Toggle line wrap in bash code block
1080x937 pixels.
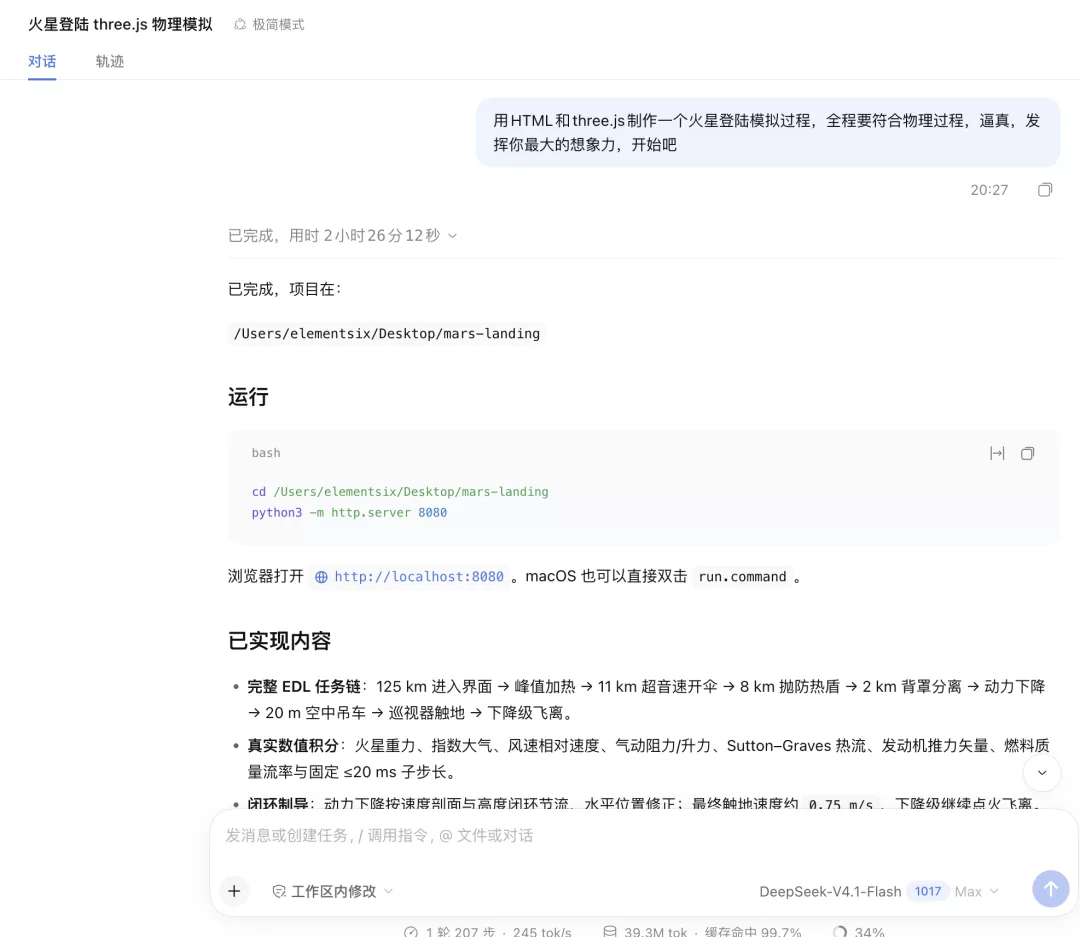click(x=997, y=453)
